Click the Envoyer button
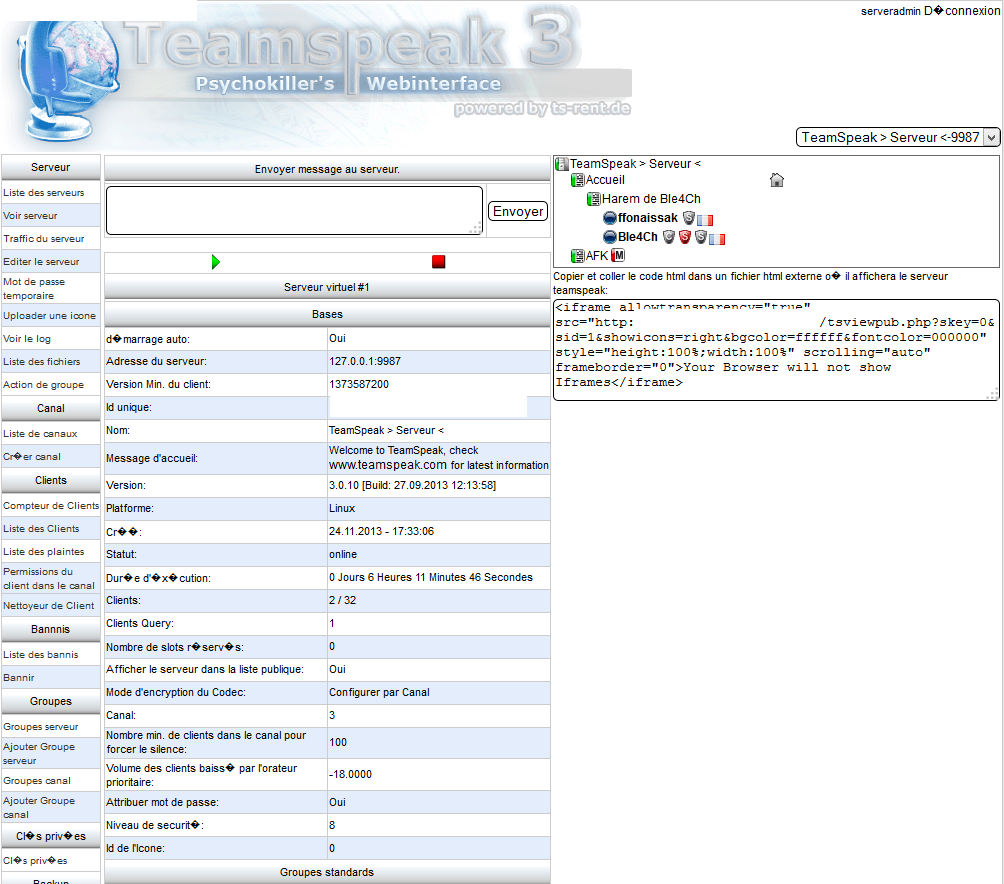 coord(518,211)
